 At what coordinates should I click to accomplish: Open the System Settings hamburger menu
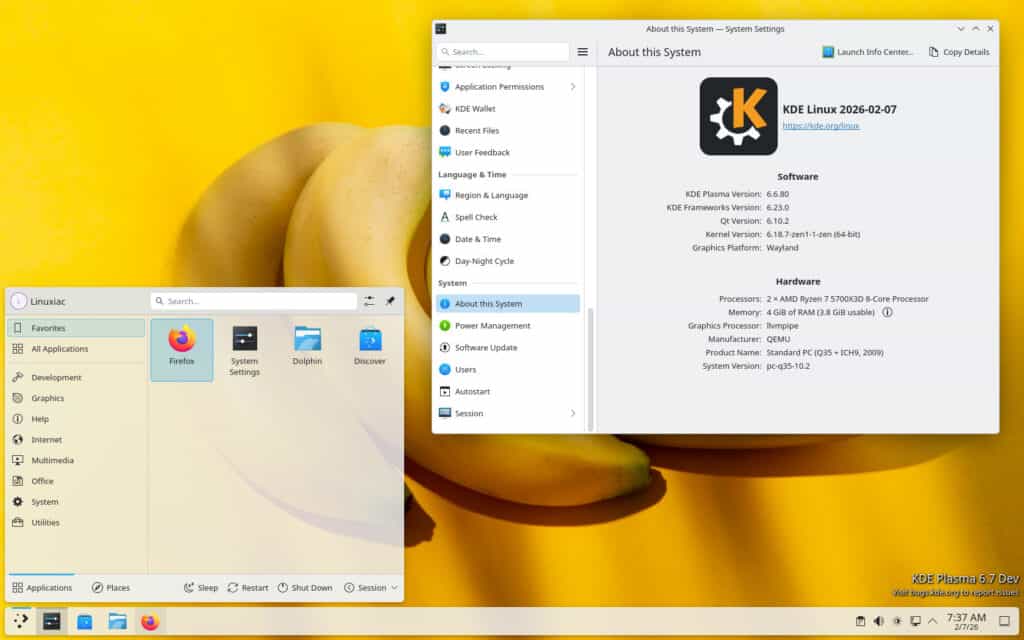(583, 51)
